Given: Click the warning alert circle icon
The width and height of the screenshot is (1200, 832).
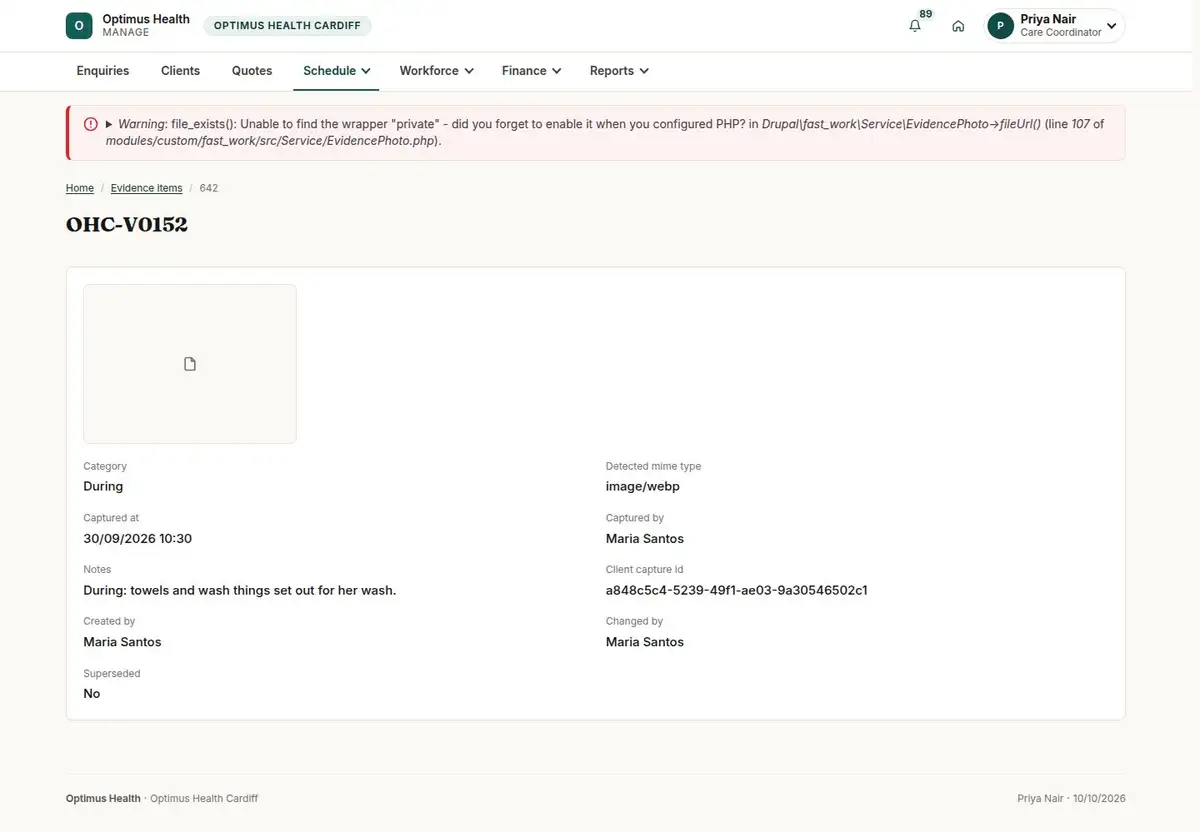Looking at the screenshot, I should pos(91,124).
